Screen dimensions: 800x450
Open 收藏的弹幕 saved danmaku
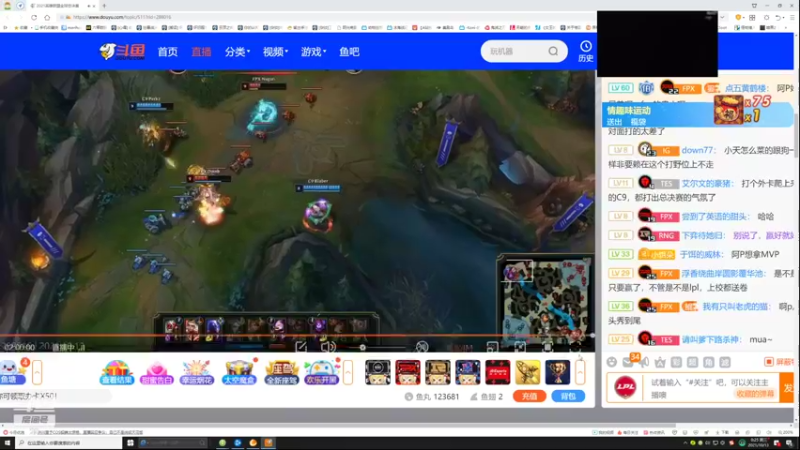click(755, 394)
